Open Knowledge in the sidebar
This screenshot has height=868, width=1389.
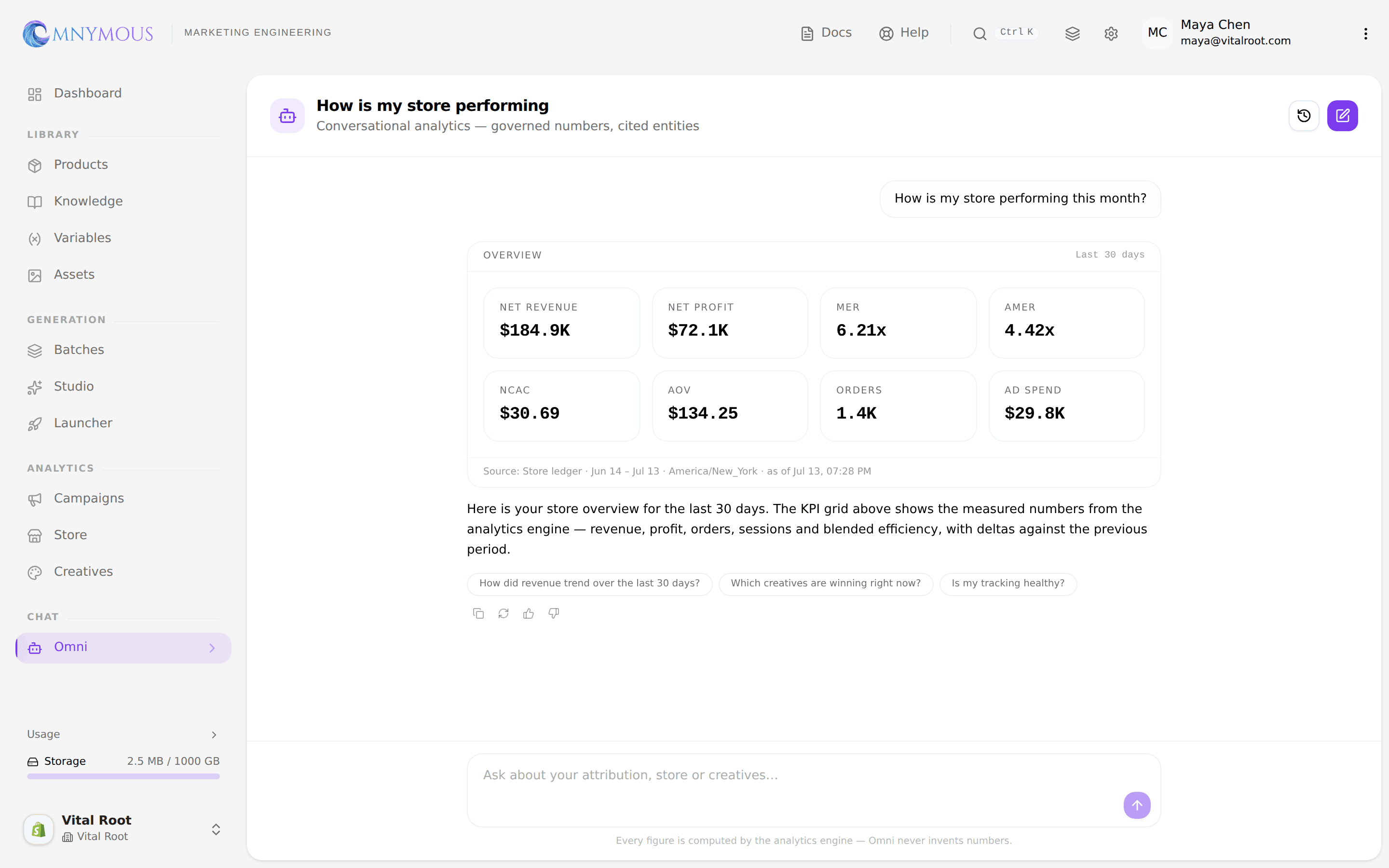click(123, 202)
